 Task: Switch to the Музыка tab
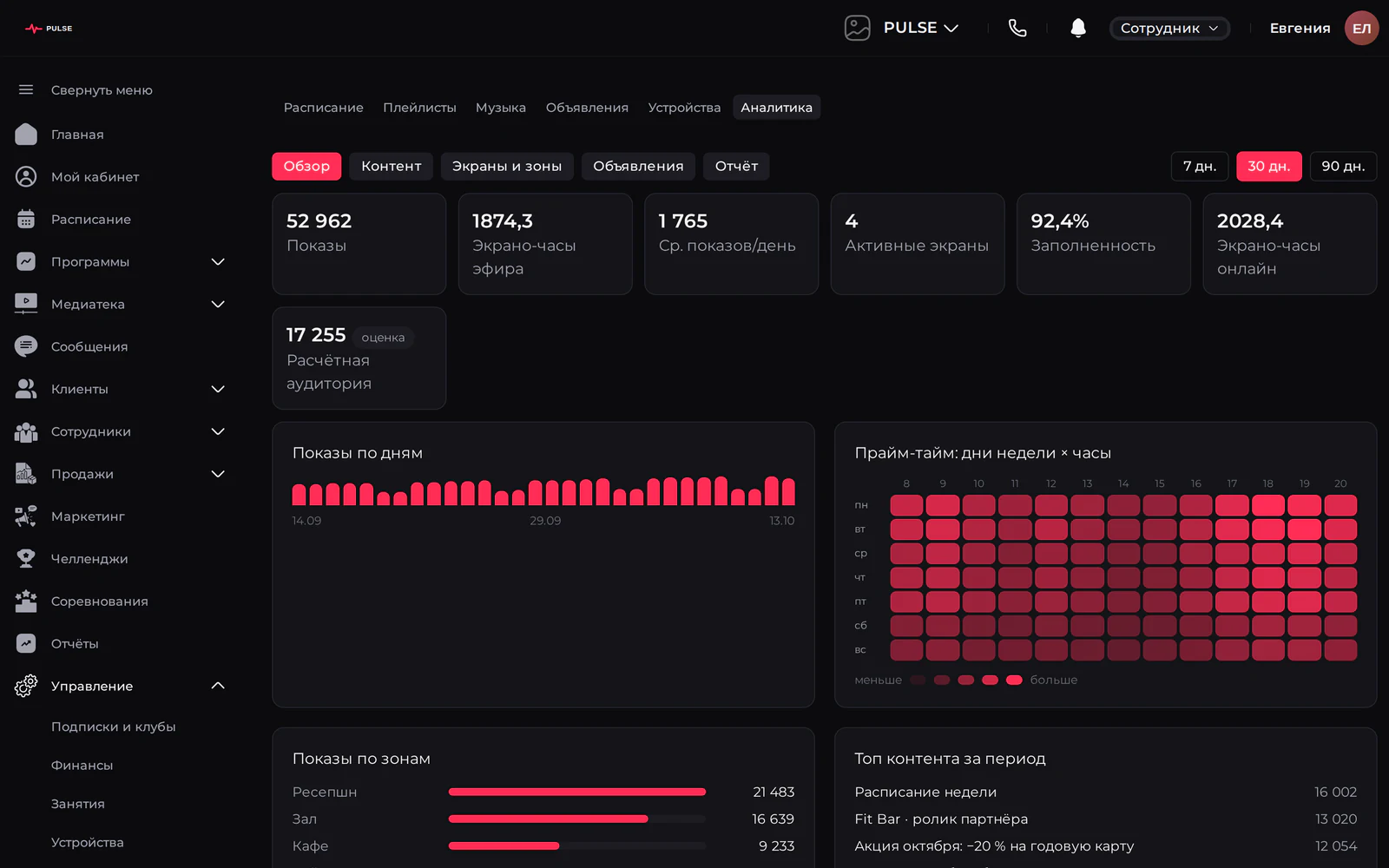(500, 108)
